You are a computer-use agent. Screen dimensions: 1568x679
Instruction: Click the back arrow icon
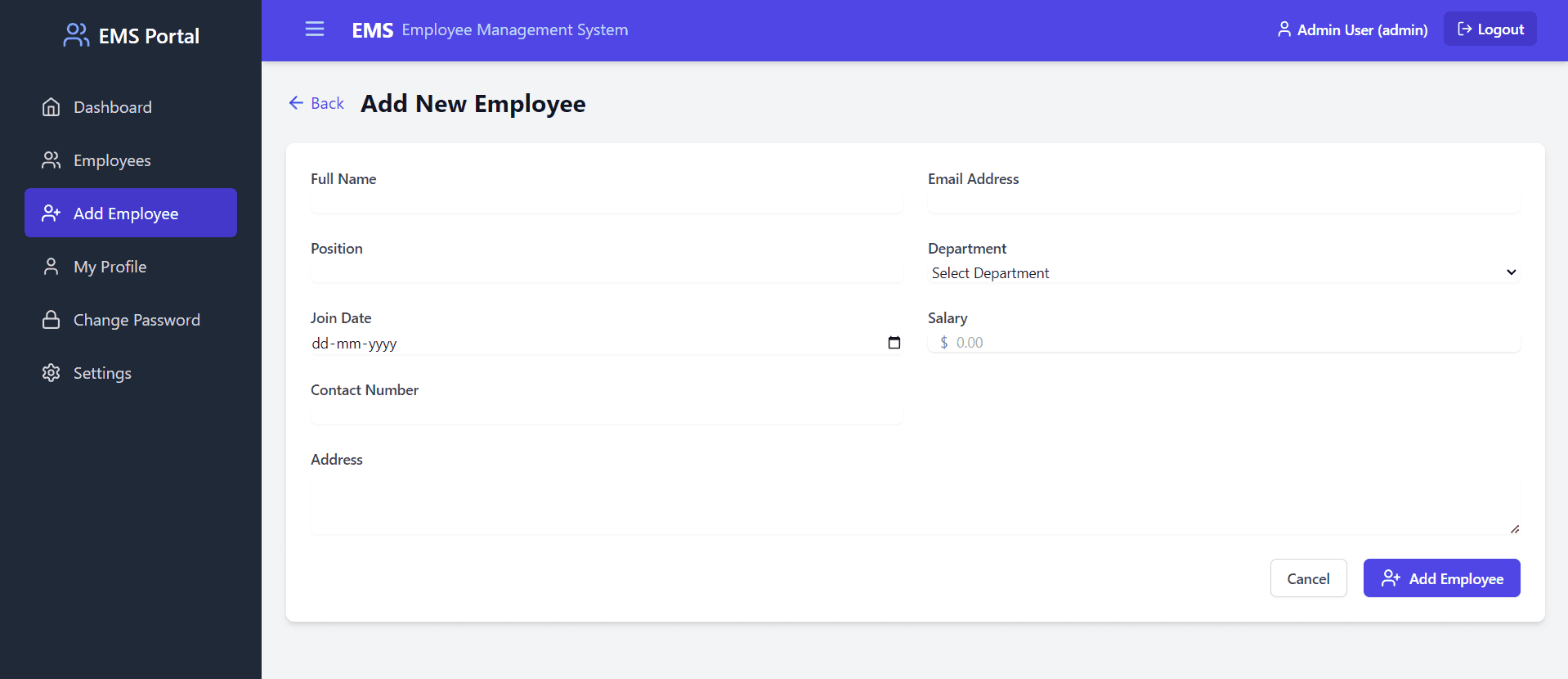click(296, 103)
